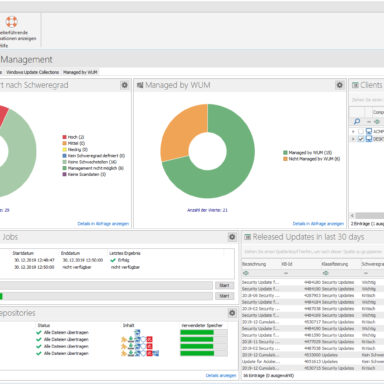The image size is (384, 384).
Task: Expand first client row in Clients tree
Action: (353, 132)
